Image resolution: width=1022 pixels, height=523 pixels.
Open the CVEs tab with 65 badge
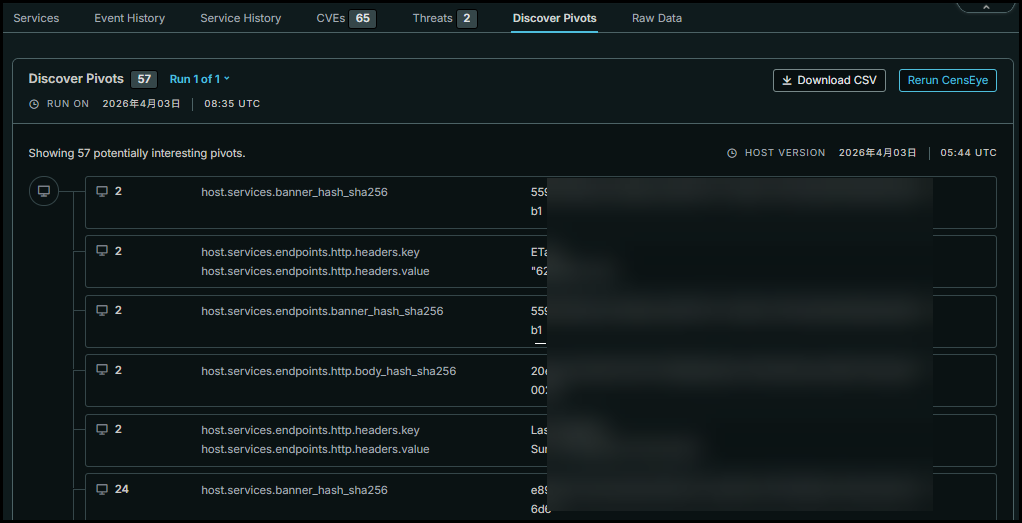345,18
